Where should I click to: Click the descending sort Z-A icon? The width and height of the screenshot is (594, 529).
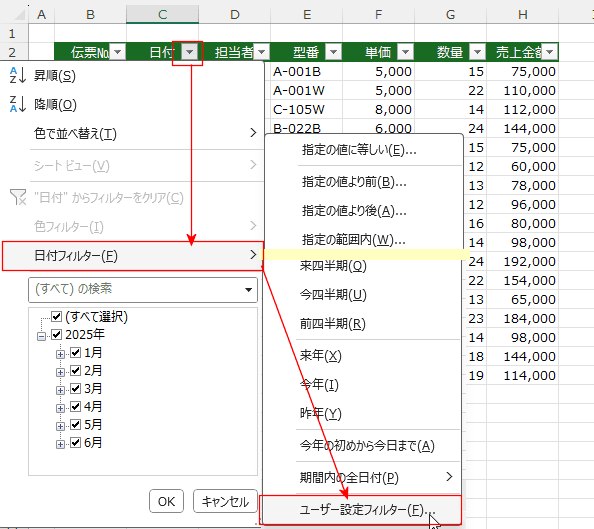pyautogui.click(x=18, y=104)
